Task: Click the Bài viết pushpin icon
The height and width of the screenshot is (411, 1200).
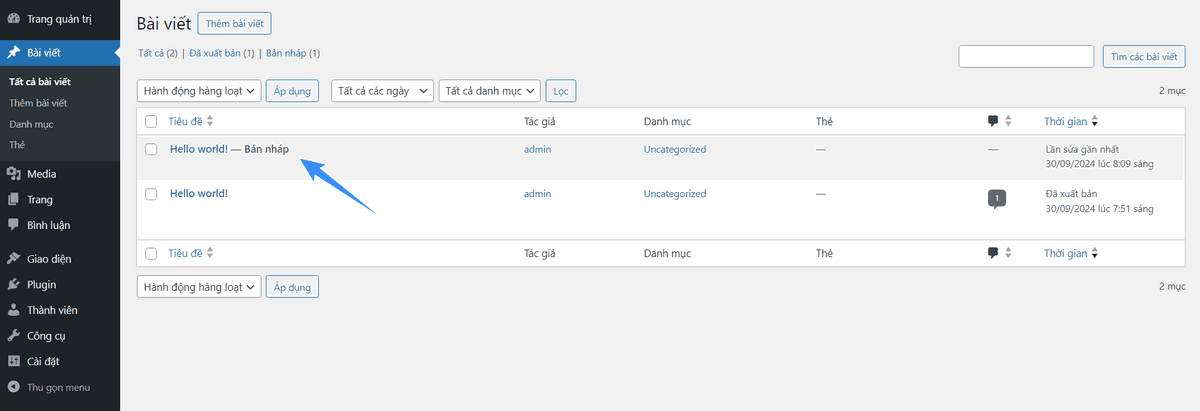Action: click(x=13, y=52)
